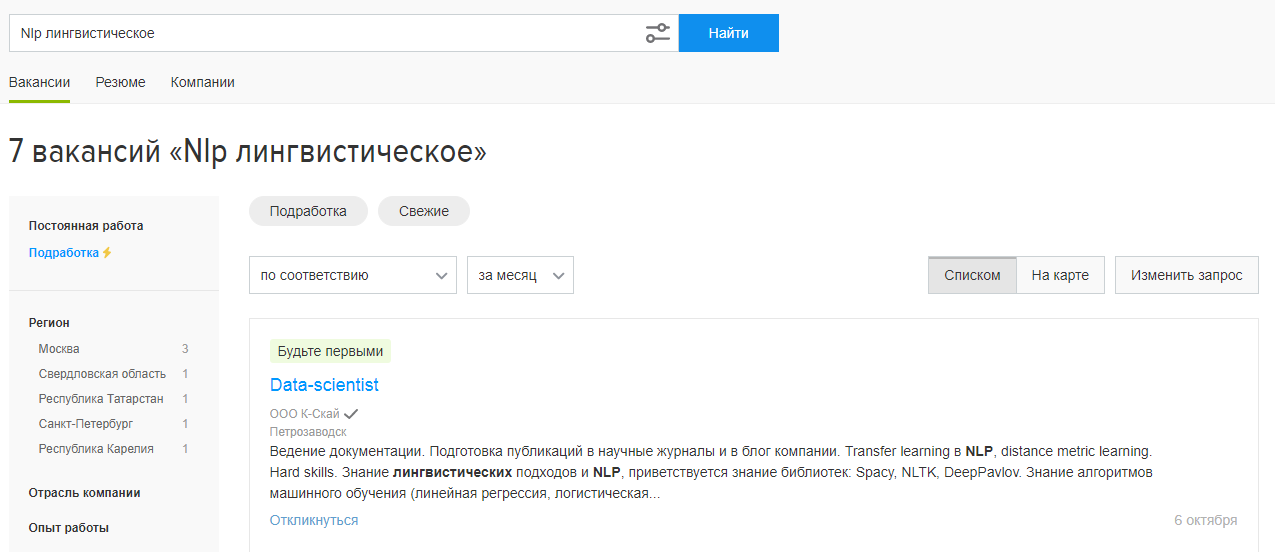Screen dimensions: 1275x552
Task: Click the 7 вакансий results heading
Action: click(248, 152)
